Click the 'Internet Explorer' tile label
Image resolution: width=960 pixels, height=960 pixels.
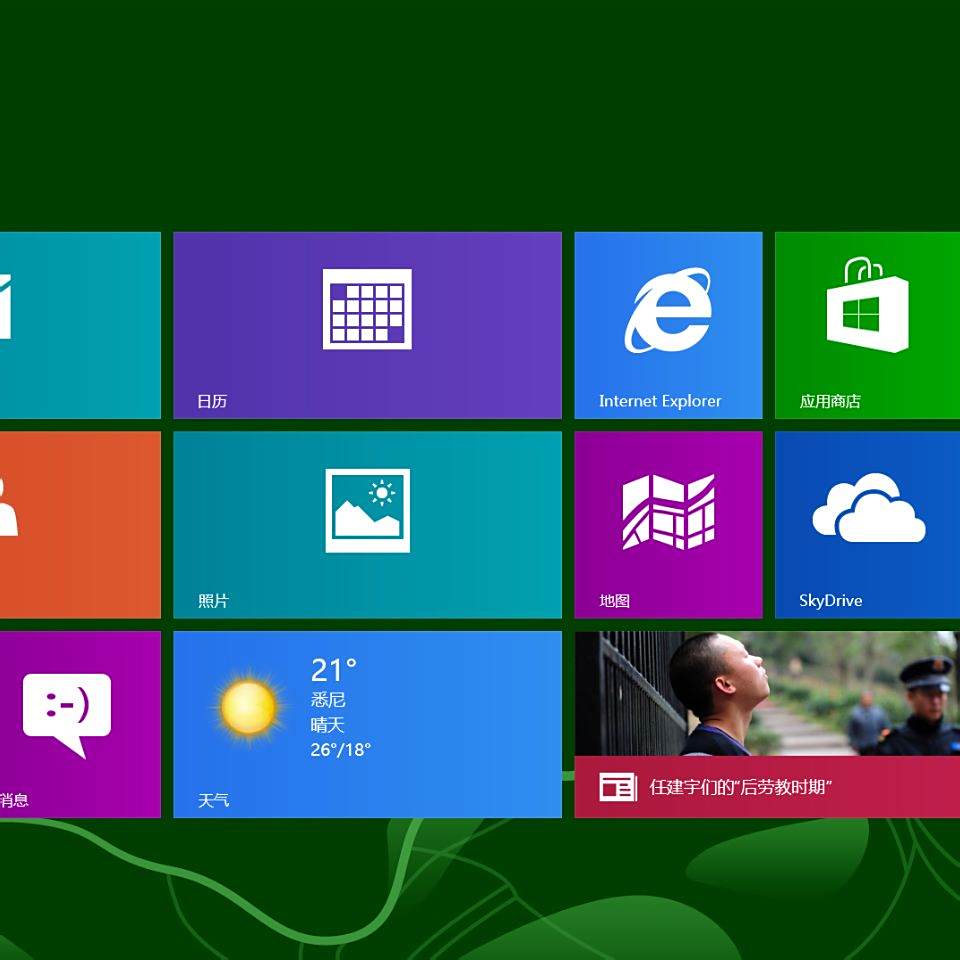[660, 401]
